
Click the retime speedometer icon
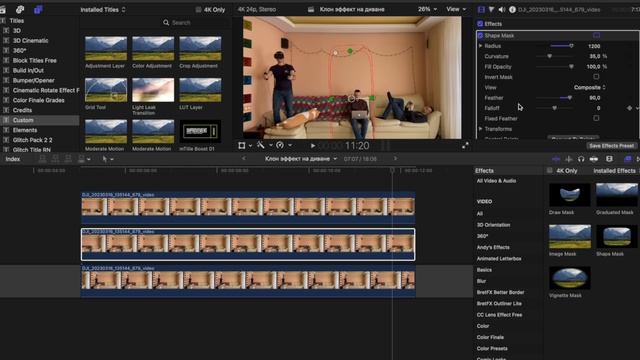[x=280, y=145]
